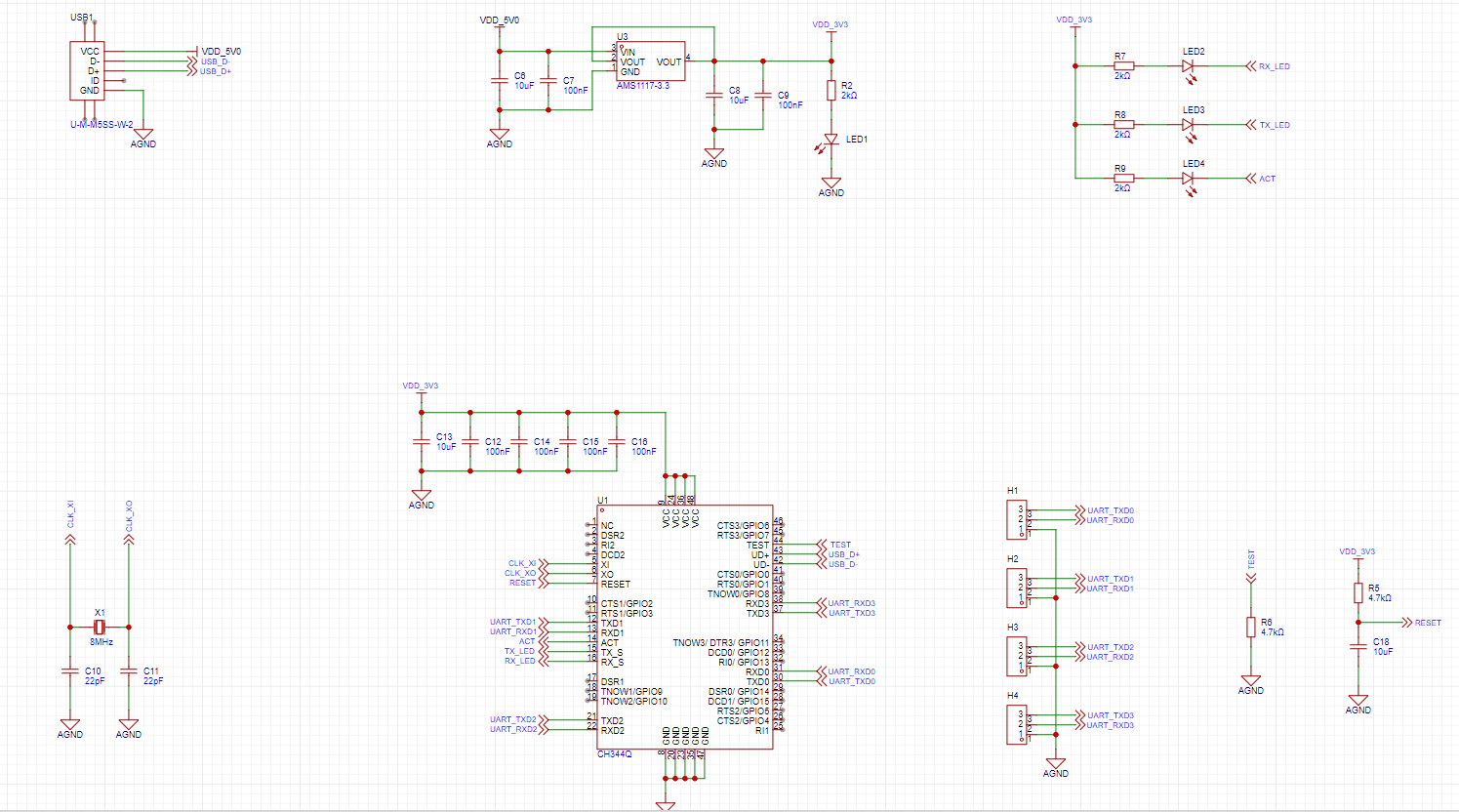Select resistor R7 symbol
Viewport: 1459px width, 812px height.
click(x=1124, y=66)
